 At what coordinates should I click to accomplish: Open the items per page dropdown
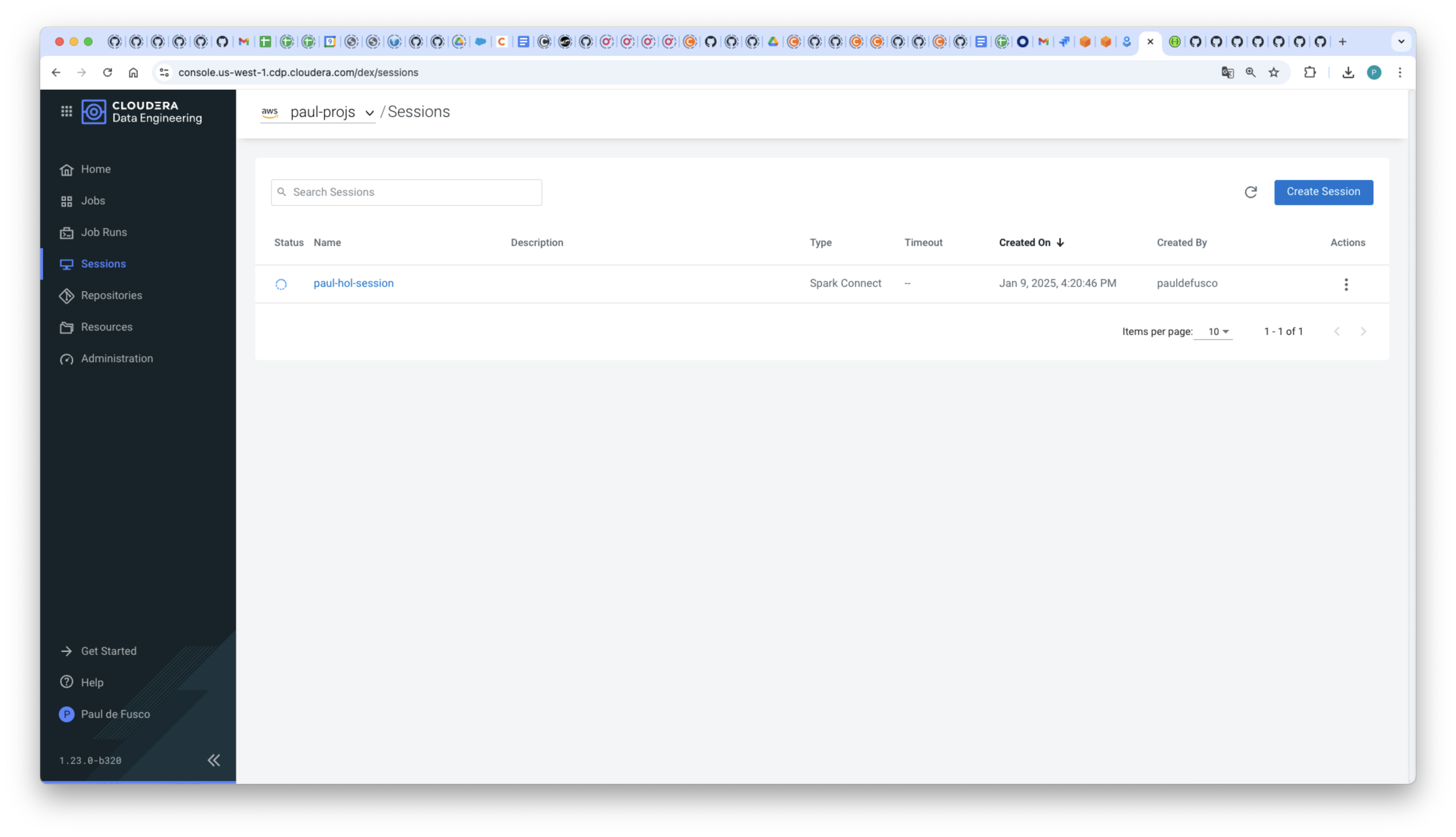click(x=1214, y=332)
